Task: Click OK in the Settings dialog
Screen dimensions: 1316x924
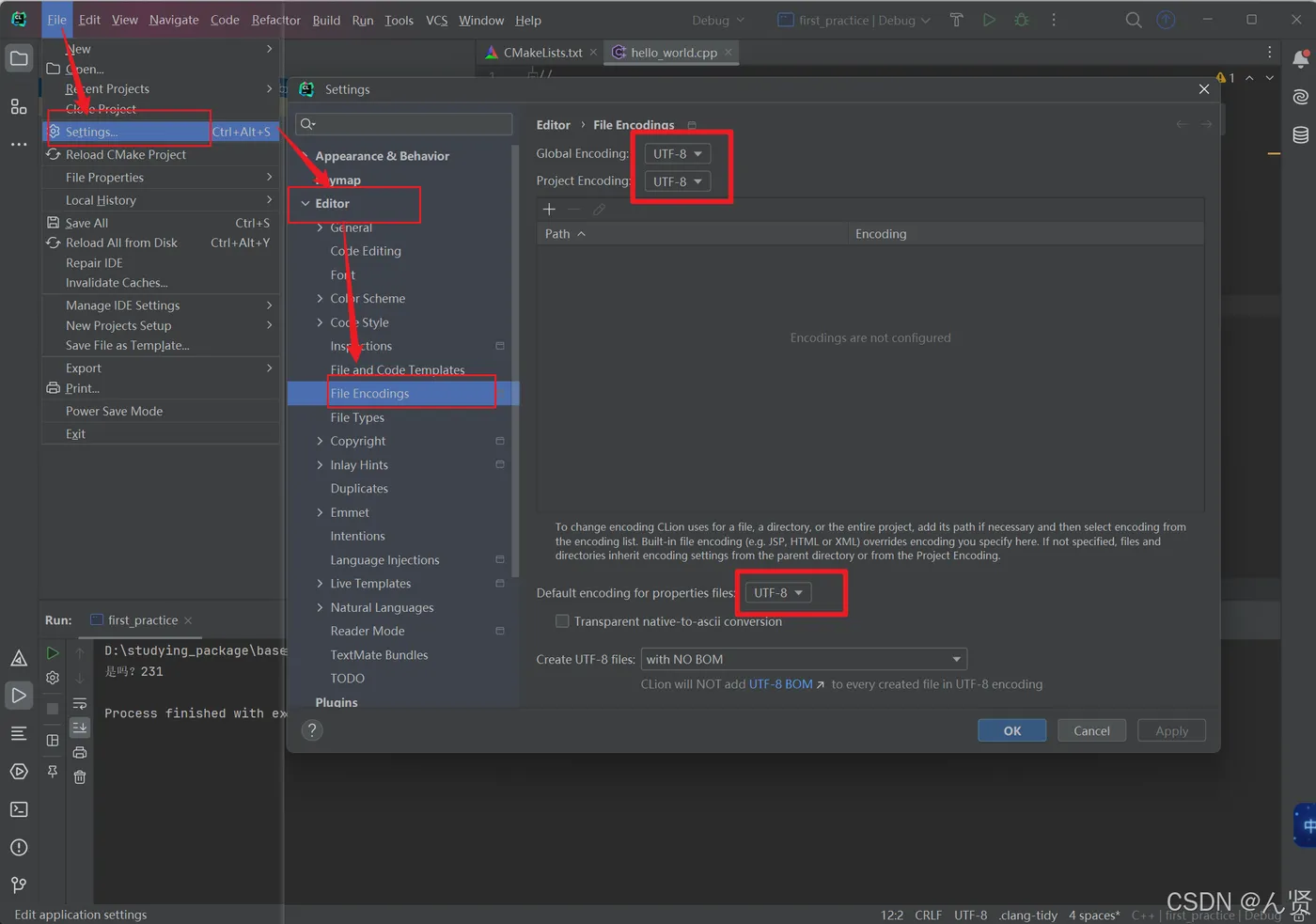Action: [1012, 730]
